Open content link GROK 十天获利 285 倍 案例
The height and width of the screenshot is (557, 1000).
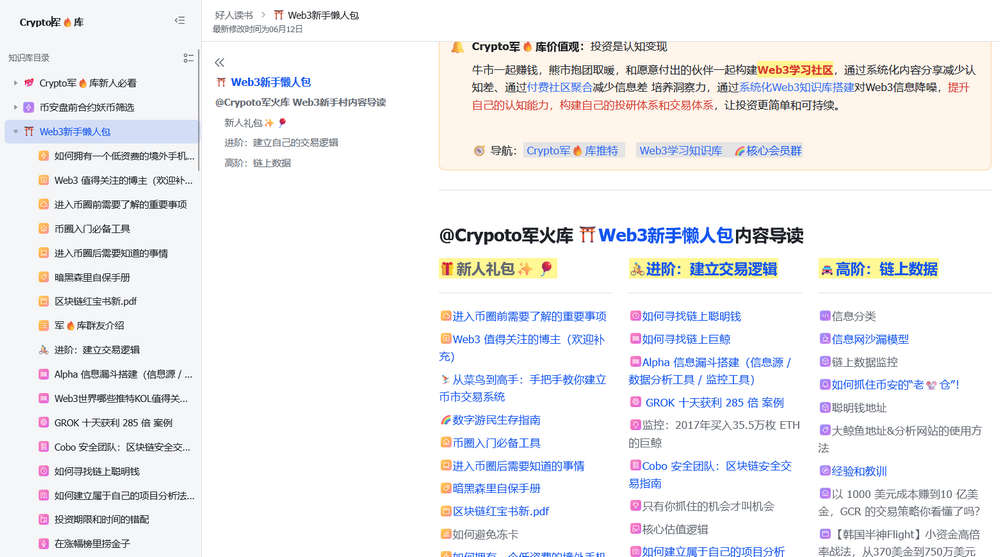(714, 403)
